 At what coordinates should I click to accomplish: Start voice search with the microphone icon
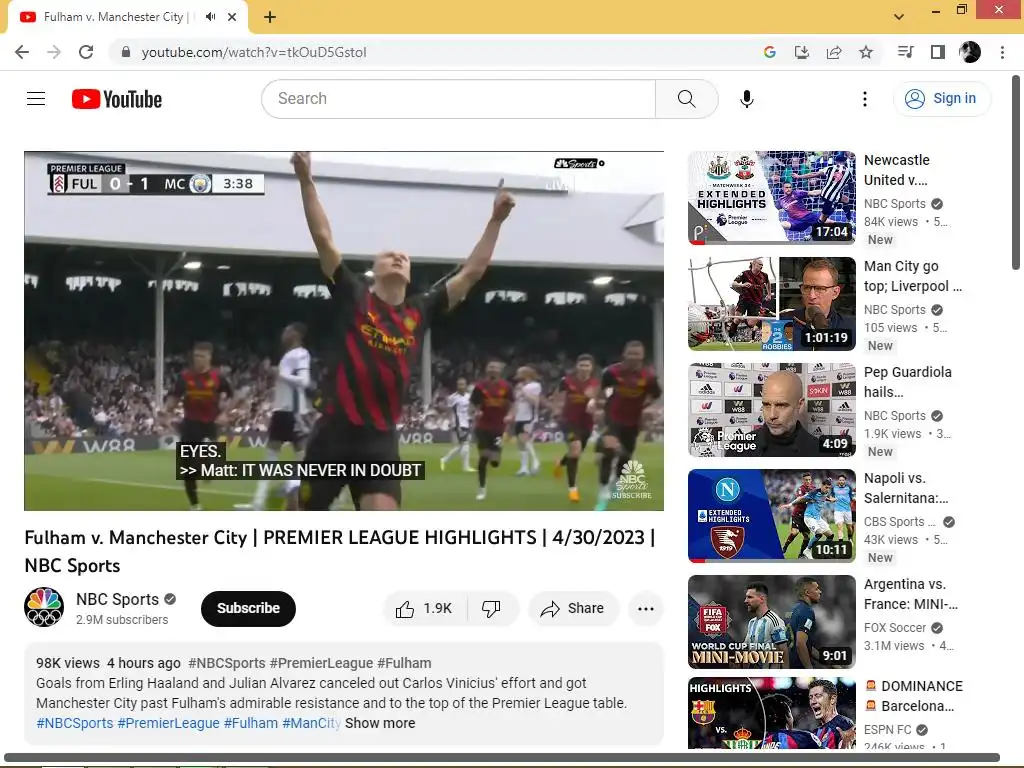coord(746,99)
